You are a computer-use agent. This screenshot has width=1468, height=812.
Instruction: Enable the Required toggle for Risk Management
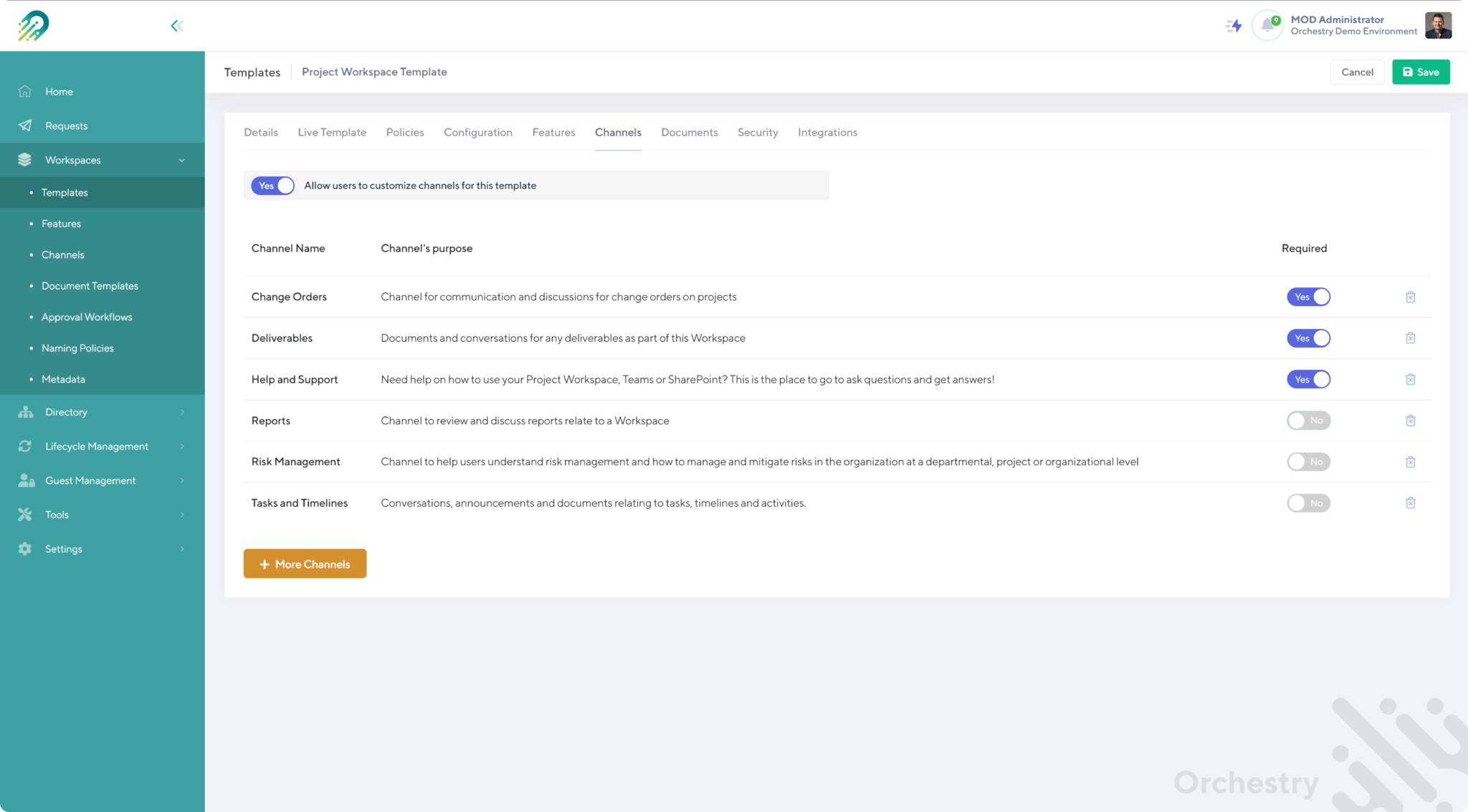1308,462
